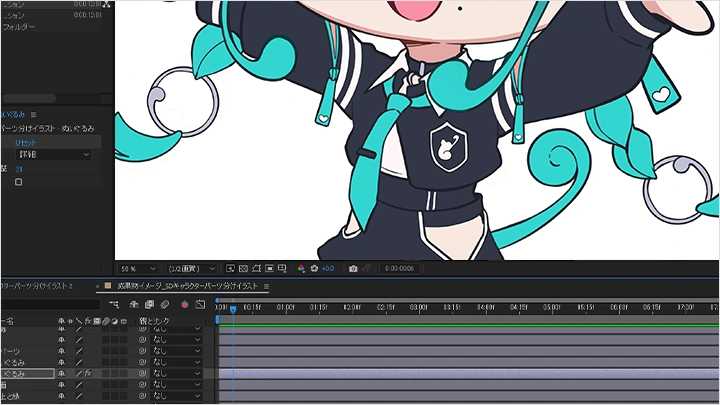Toggle the fx switch on the selected ぐるみ layer
The height and width of the screenshot is (405, 720).
pyautogui.click(x=88, y=373)
